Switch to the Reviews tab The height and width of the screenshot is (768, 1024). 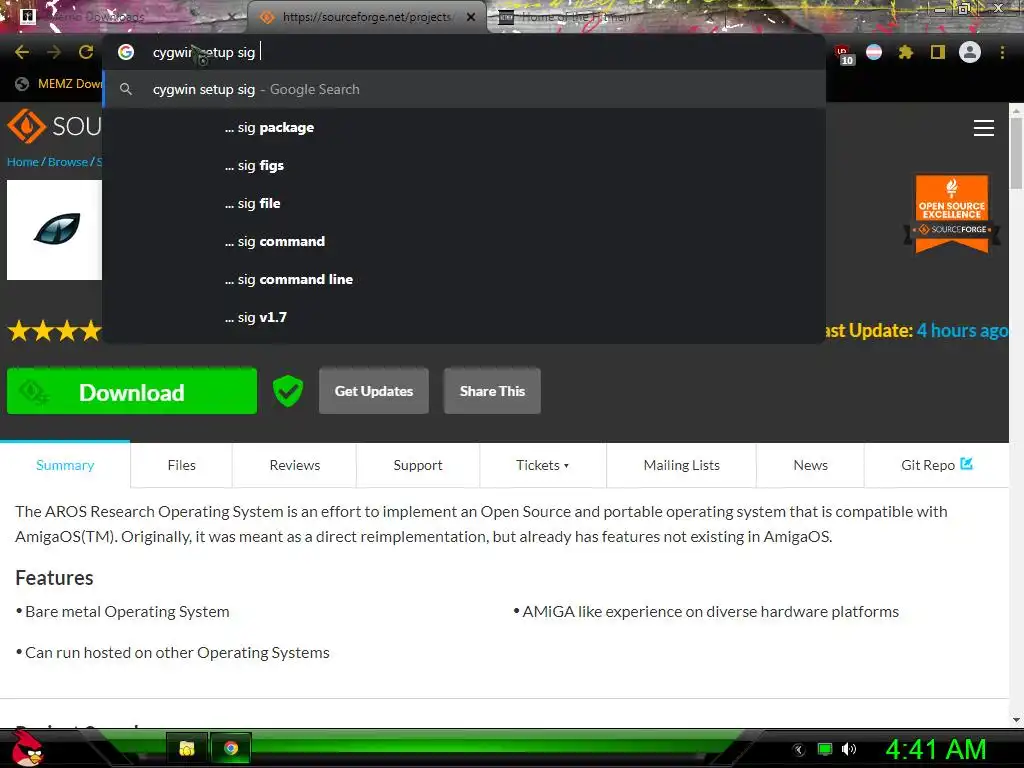[295, 465]
